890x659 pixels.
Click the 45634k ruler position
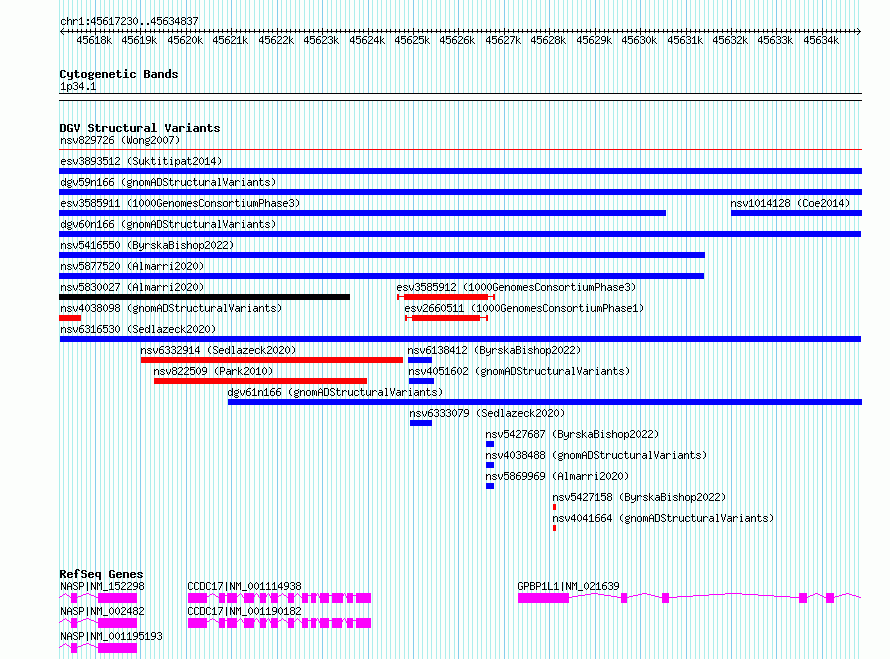point(821,40)
